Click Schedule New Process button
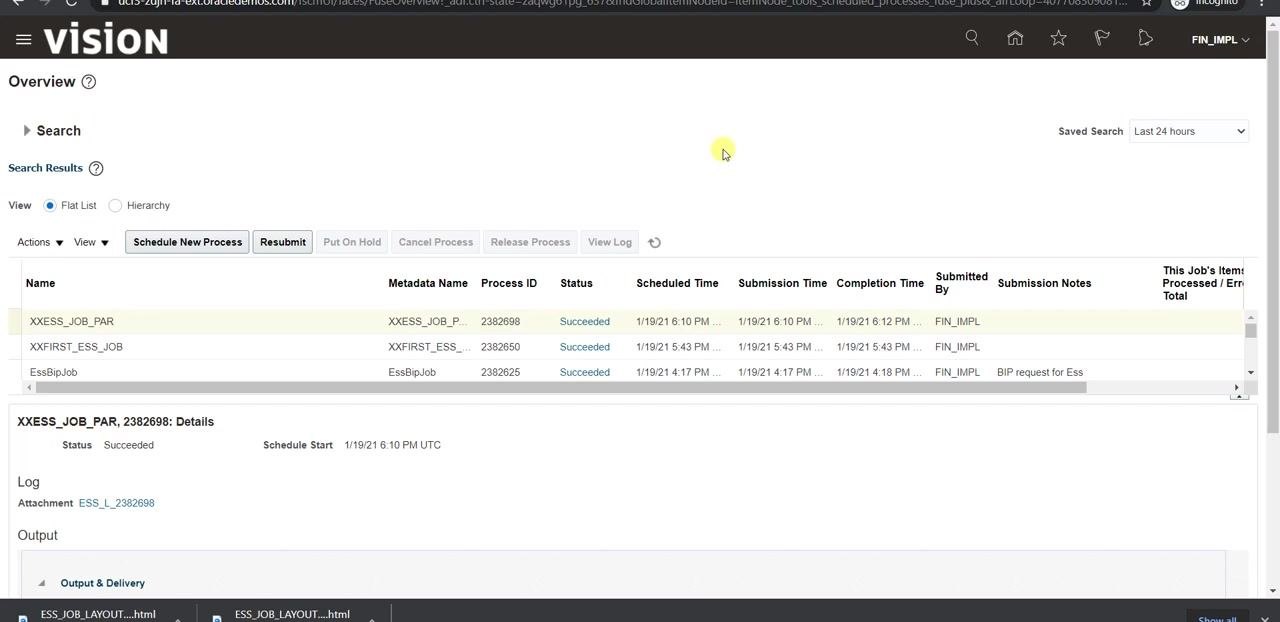Screen dimensions: 1280x622 tap(188, 242)
